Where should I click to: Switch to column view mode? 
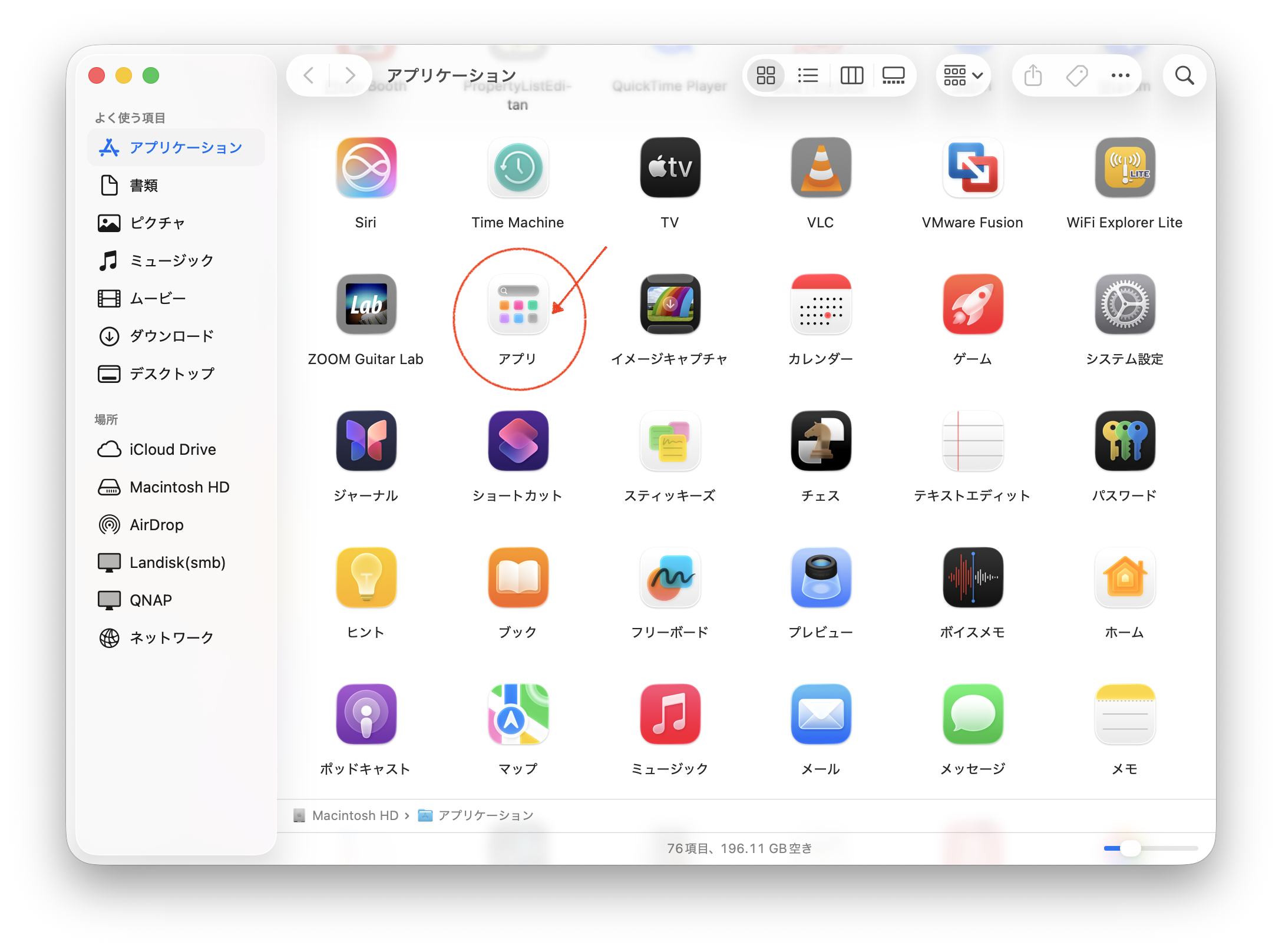[x=851, y=75]
